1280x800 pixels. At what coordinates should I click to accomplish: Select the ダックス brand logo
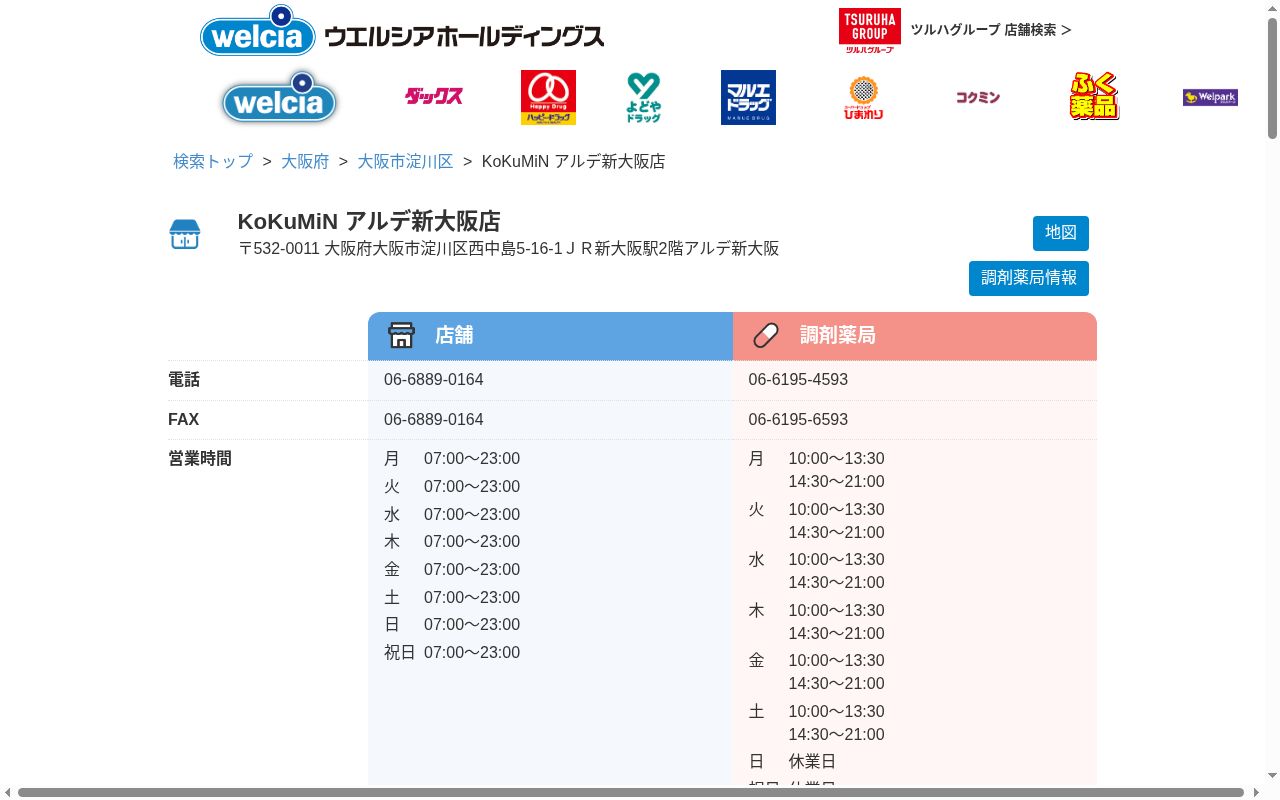[434, 97]
